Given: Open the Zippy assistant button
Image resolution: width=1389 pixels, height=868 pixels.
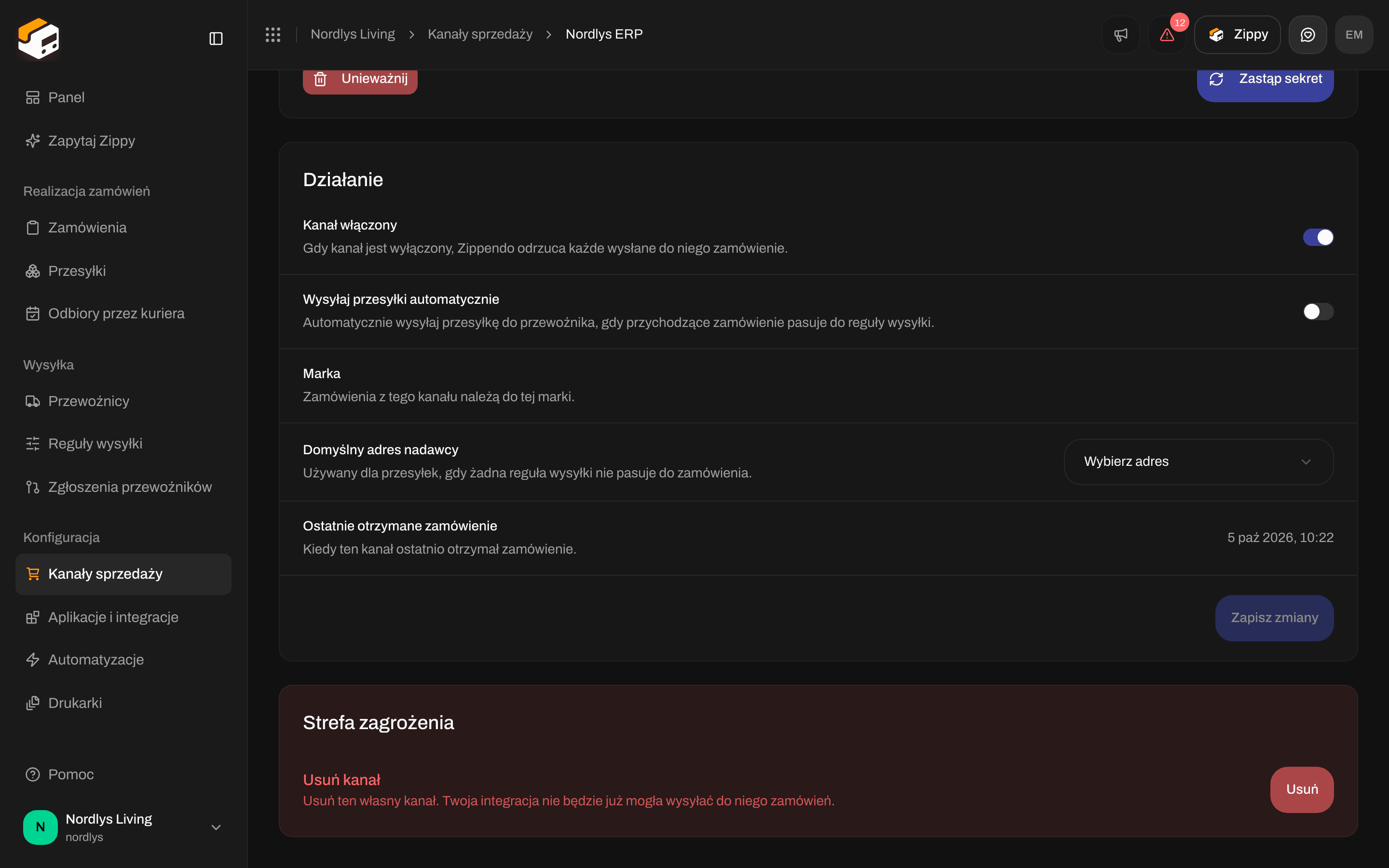Looking at the screenshot, I should coord(1237,34).
